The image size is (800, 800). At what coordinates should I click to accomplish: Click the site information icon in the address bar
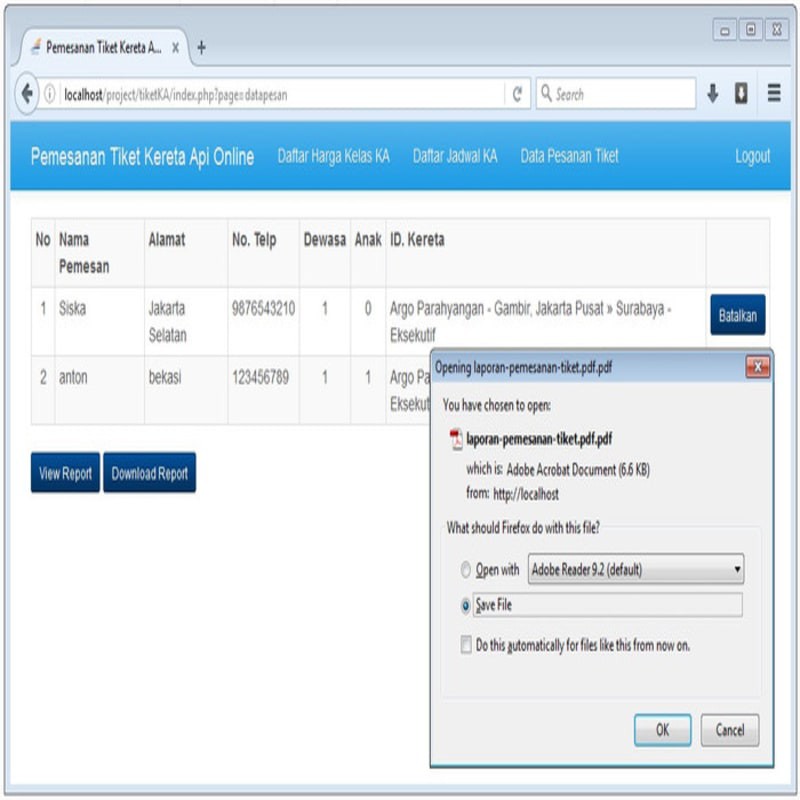(46, 93)
